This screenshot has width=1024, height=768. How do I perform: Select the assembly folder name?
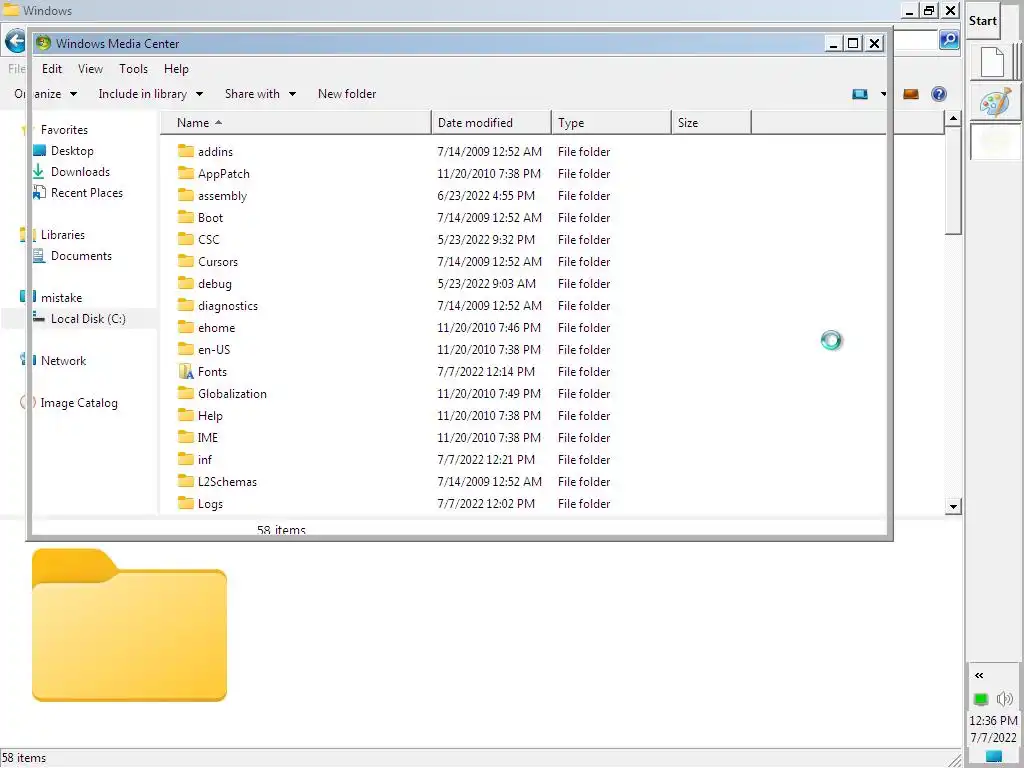pyautogui.click(x=222, y=195)
